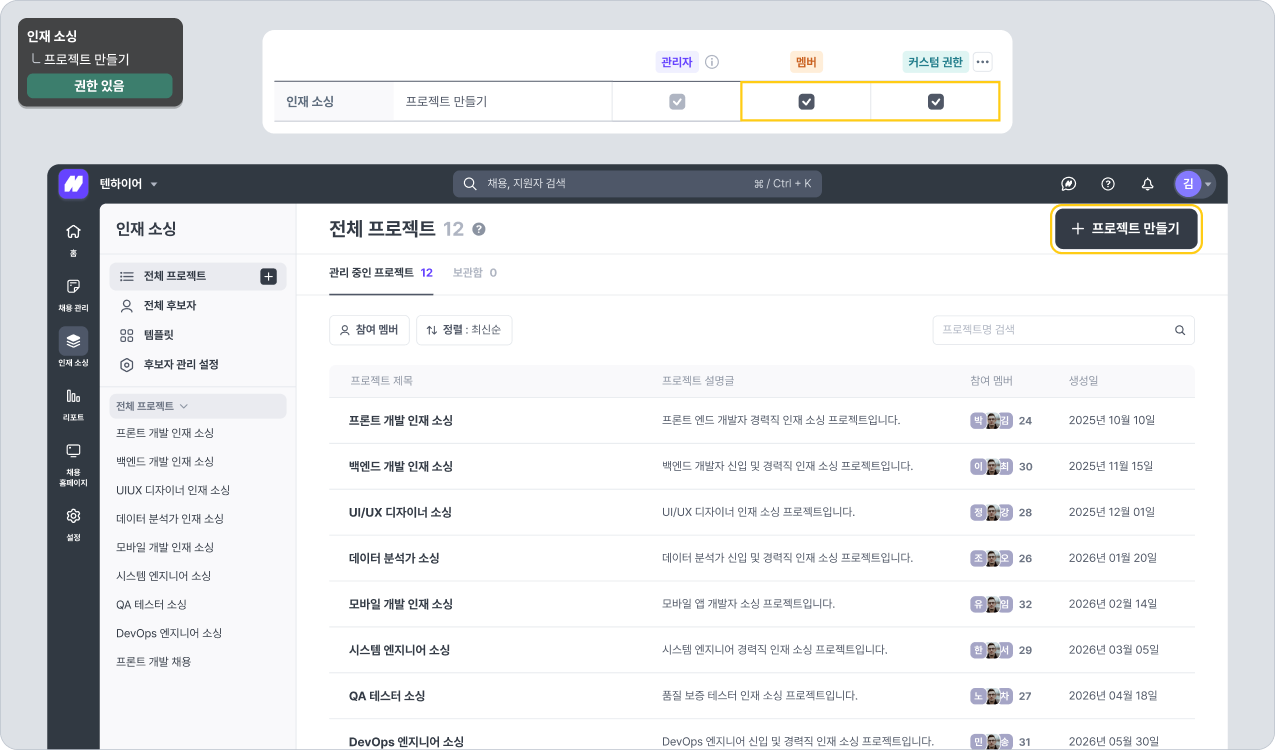Open 모바일 개발 인재 소싱 sidebar link
The image size is (1275, 750).
click(165, 548)
